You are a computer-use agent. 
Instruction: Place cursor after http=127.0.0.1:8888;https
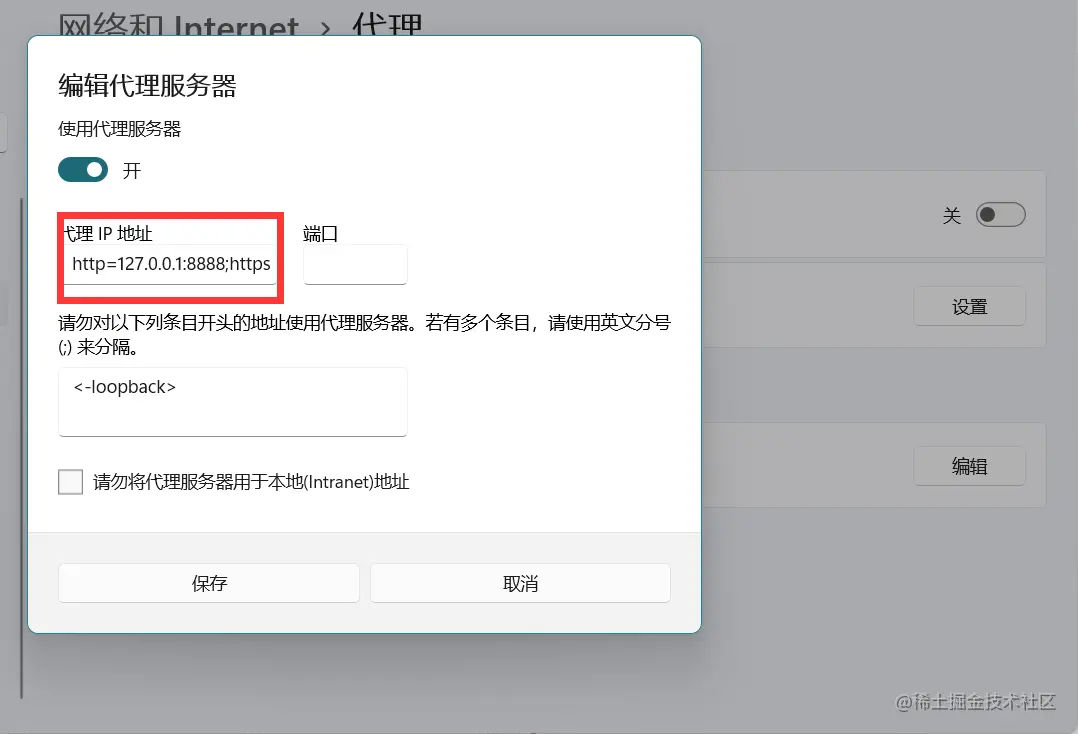pos(270,264)
